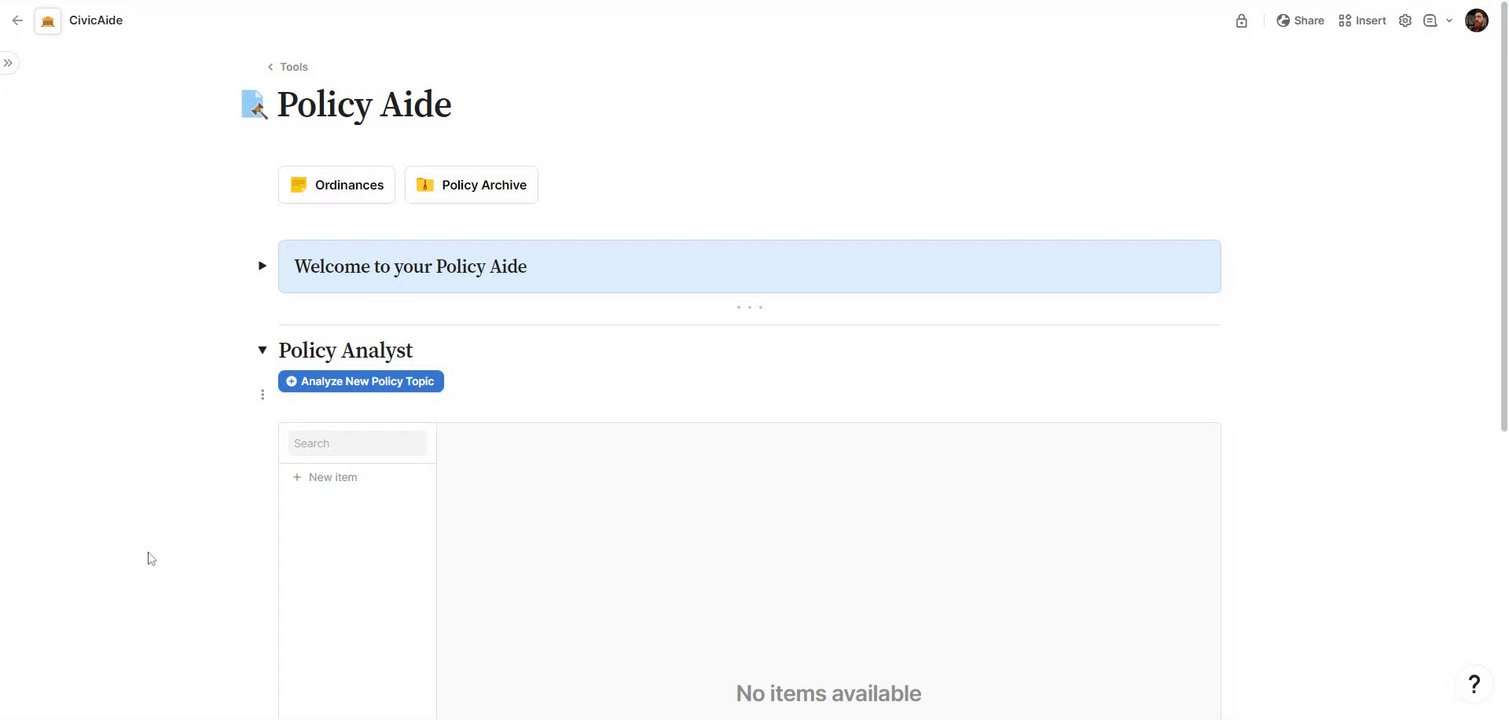Expand Welcome to your Policy Aide toggle

pos(262,266)
